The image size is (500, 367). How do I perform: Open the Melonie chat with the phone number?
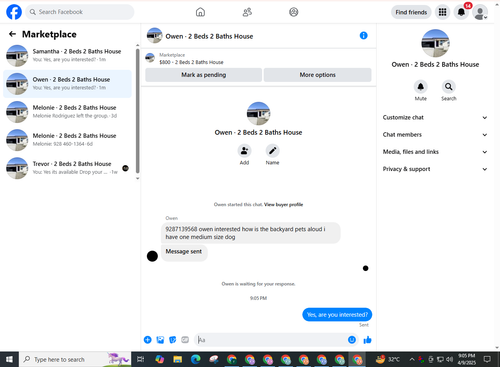pos(67,140)
